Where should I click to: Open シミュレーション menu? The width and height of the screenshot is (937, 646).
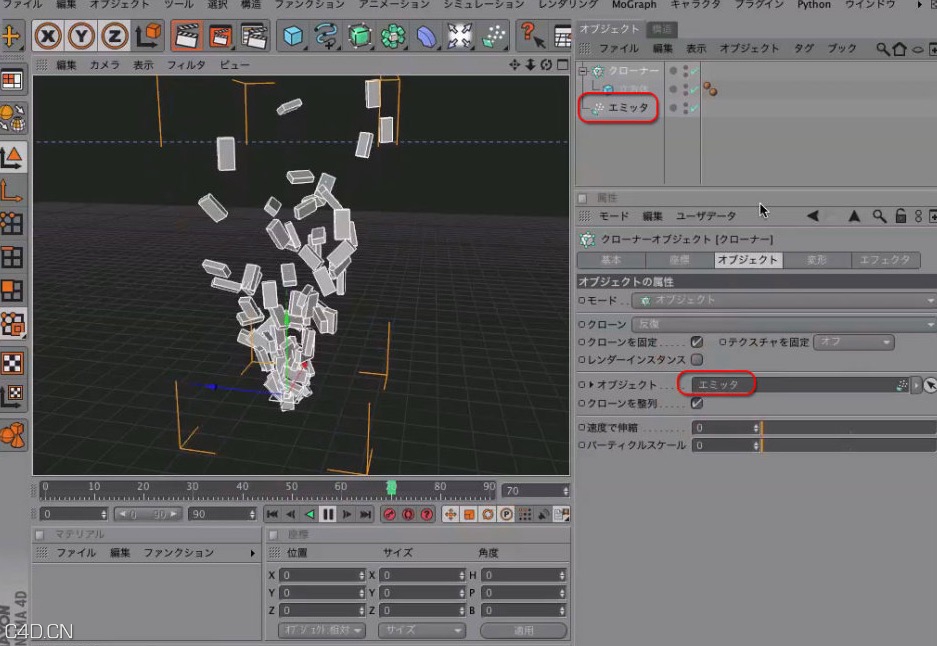(x=483, y=5)
